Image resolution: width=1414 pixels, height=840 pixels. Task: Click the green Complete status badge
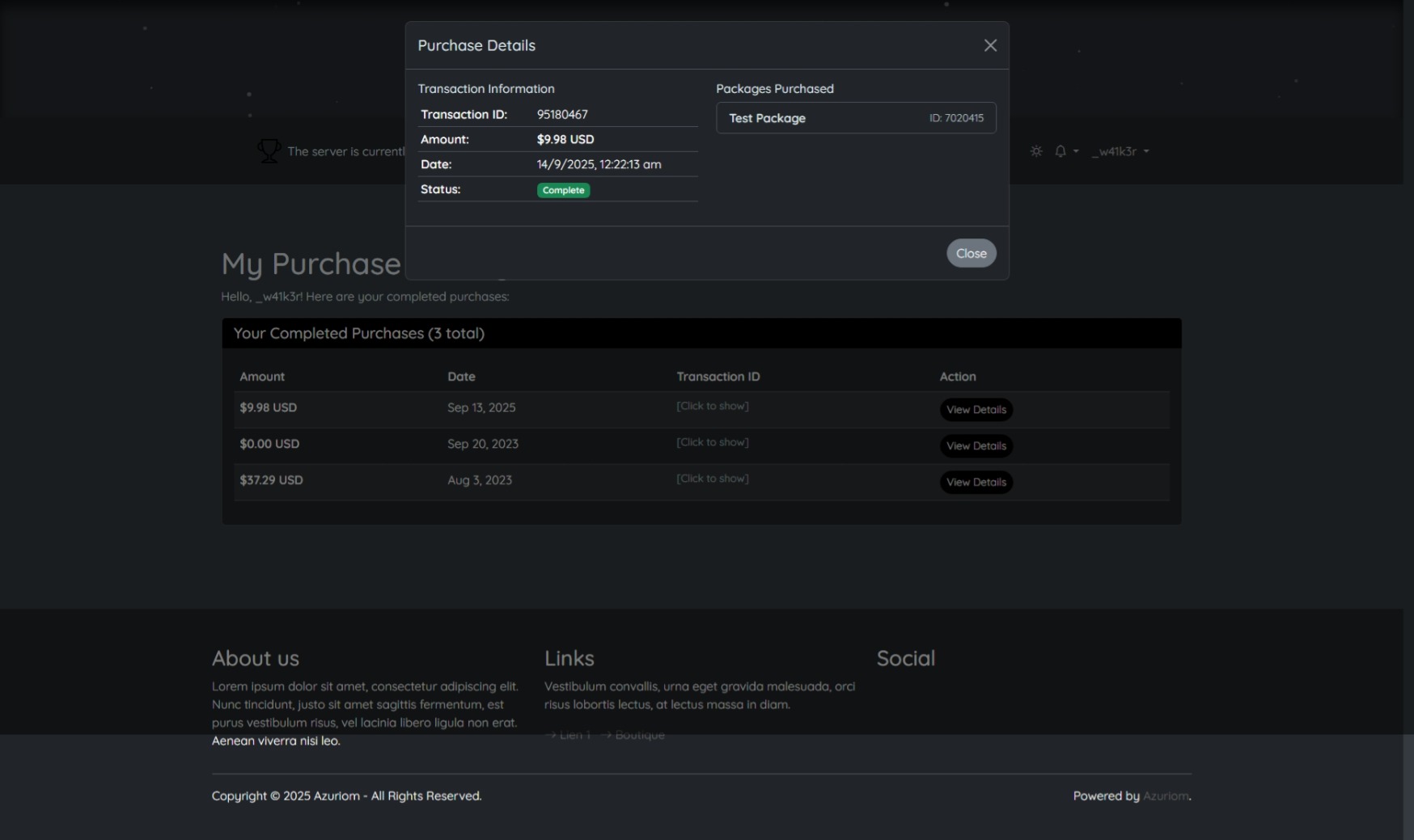pyautogui.click(x=563, y=191)
